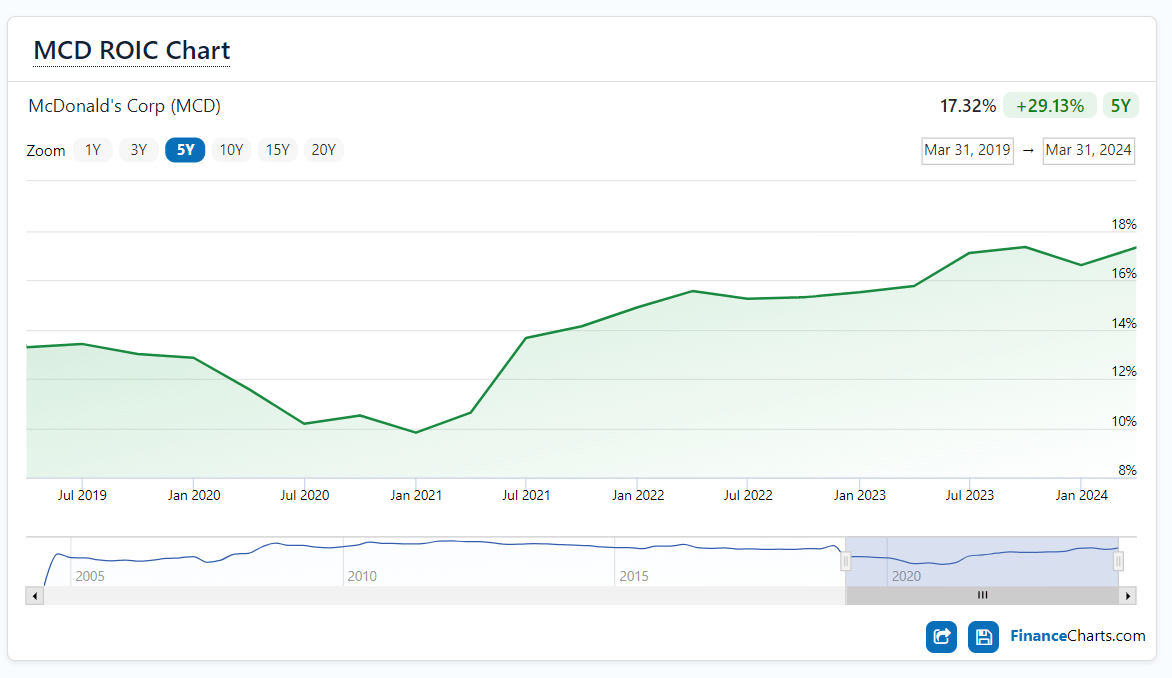Click the navigator scrollbar thumb
The width and height of the screenshot is (1172, 678).
[x=982, y=595]
